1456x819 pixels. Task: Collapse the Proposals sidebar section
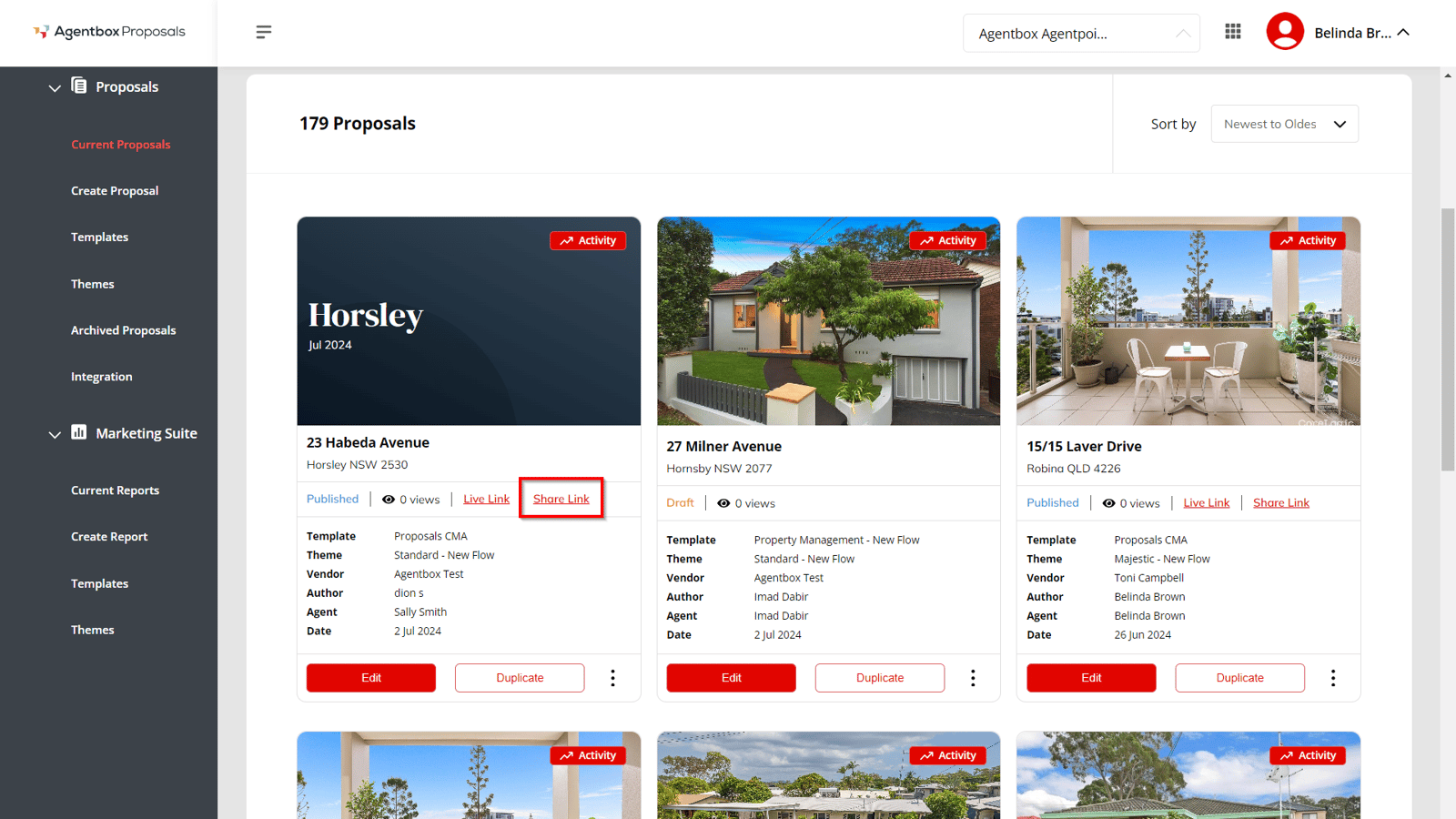coord(55,87)
